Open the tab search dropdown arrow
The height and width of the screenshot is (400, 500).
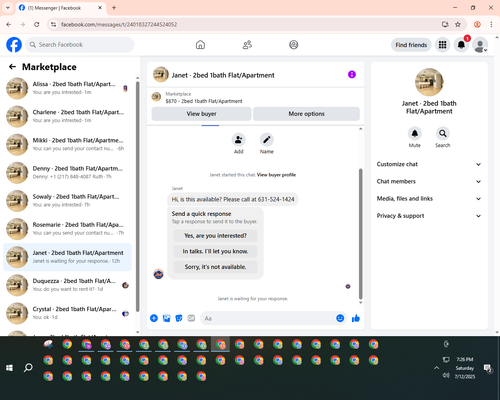[8, 8]
